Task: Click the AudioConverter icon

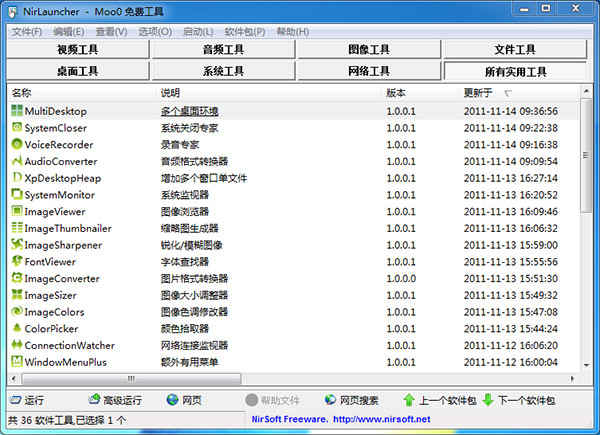Action: (x=17, y=161)
